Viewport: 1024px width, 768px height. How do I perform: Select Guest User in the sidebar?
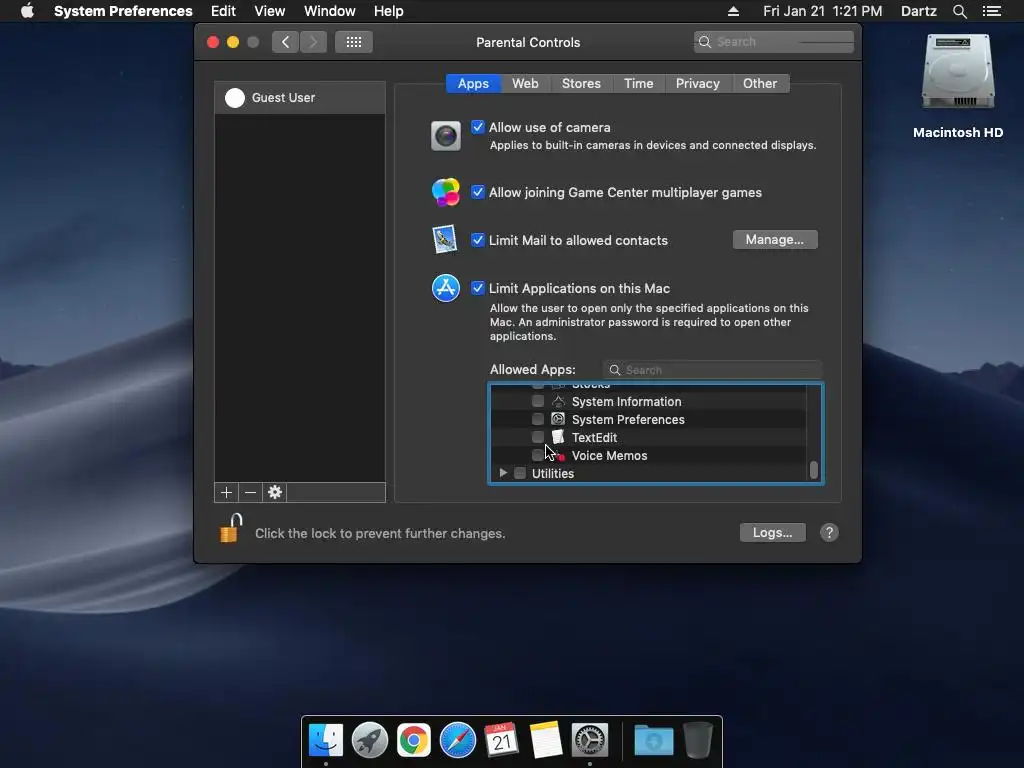click(300, 98)
